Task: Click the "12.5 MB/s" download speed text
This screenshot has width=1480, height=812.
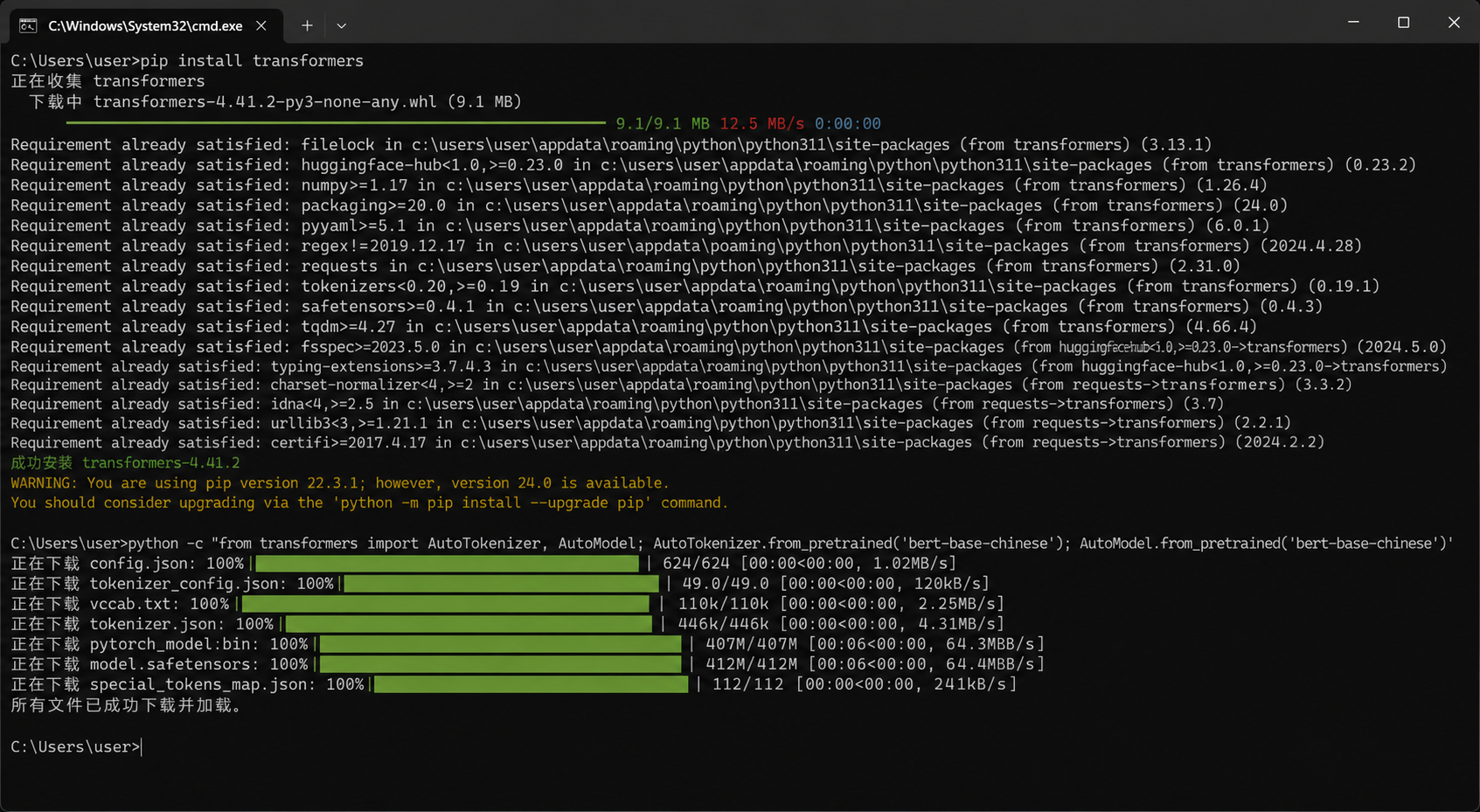Action: click(761, 123)
